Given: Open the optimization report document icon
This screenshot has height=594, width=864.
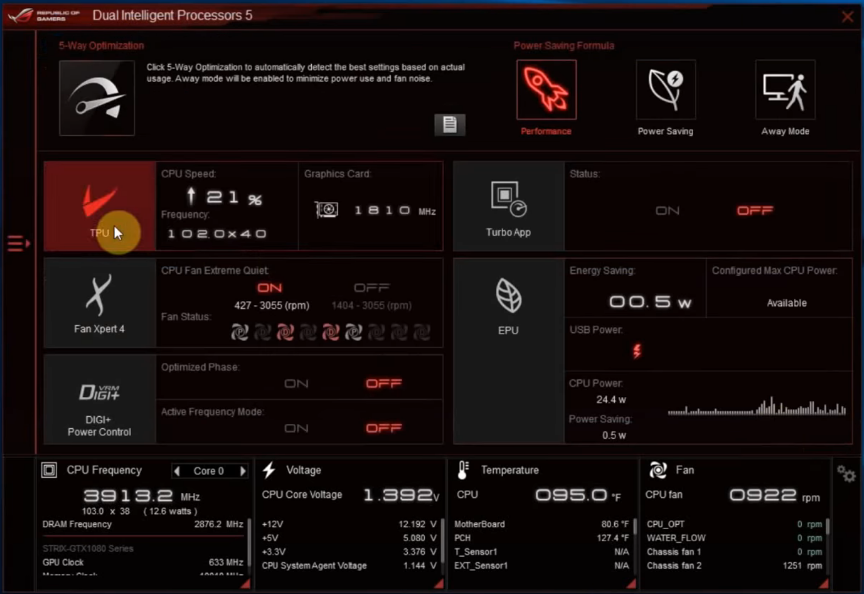Looking at the screenshot, I should click(450, 125).
